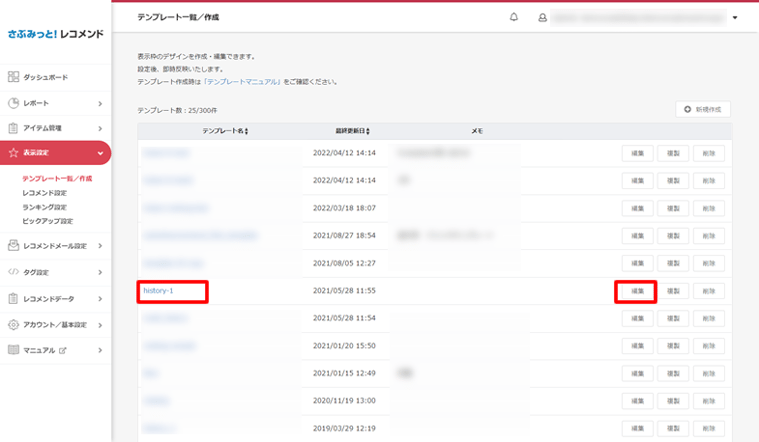The image size is (759, 442).
Task: Expand the マニュアル chevron
Action: pos(100,350)
